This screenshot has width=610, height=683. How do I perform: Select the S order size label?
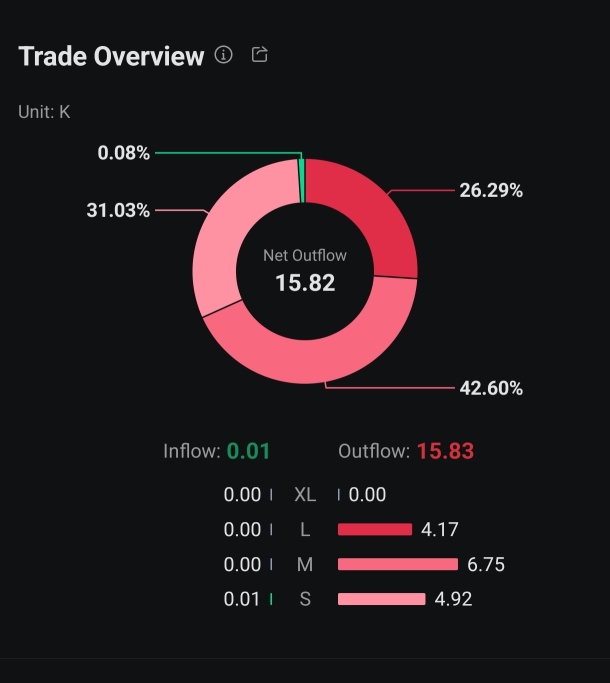(x=305, y=599)
